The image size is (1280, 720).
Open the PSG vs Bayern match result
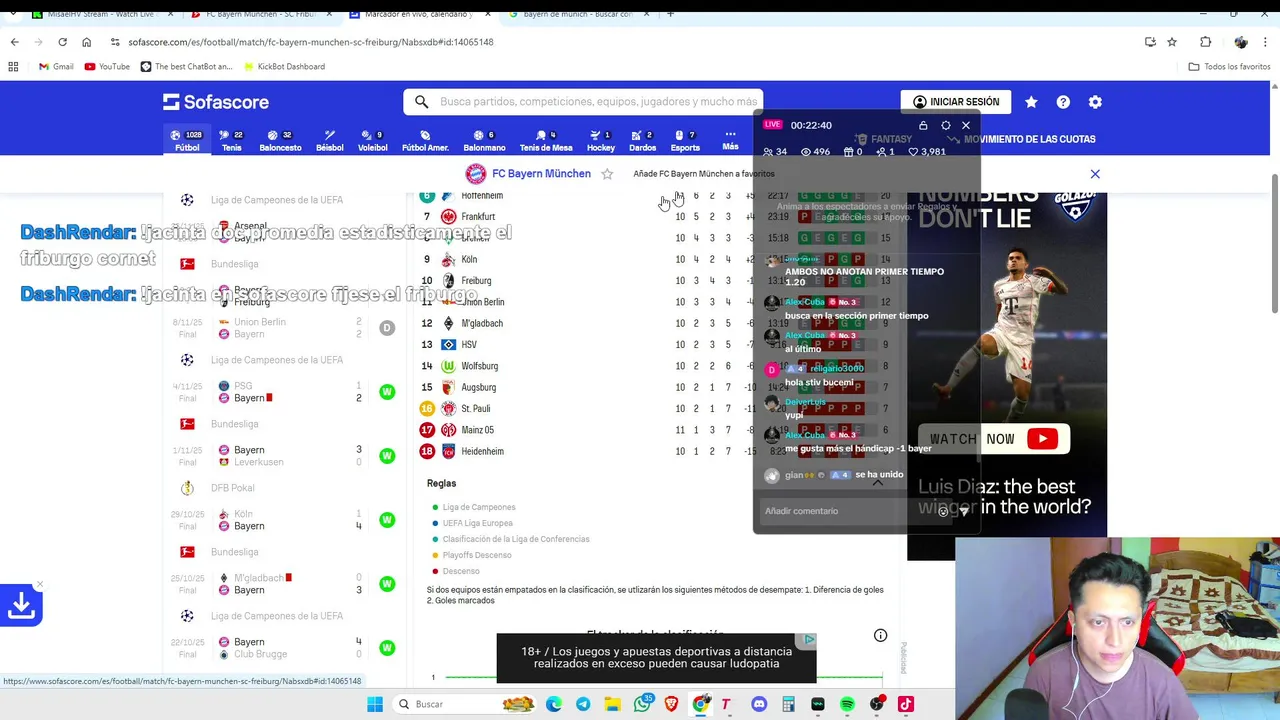pos(285,392)
